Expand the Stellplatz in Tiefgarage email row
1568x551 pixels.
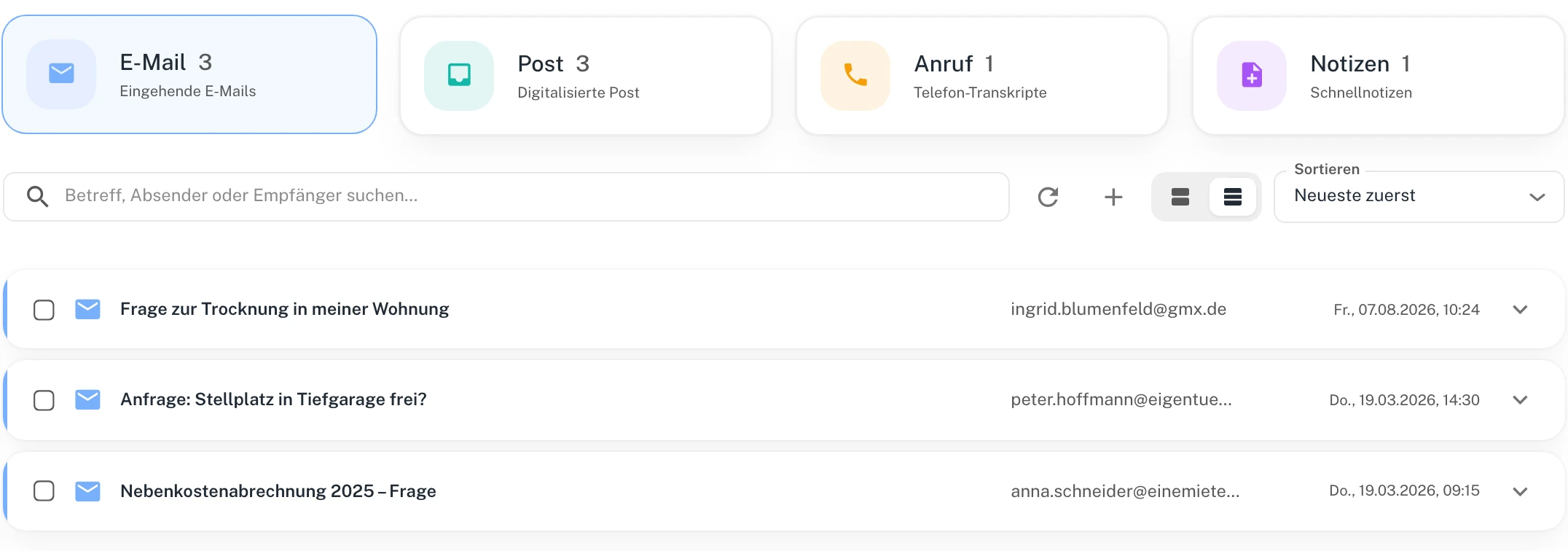coord(1520,400)
